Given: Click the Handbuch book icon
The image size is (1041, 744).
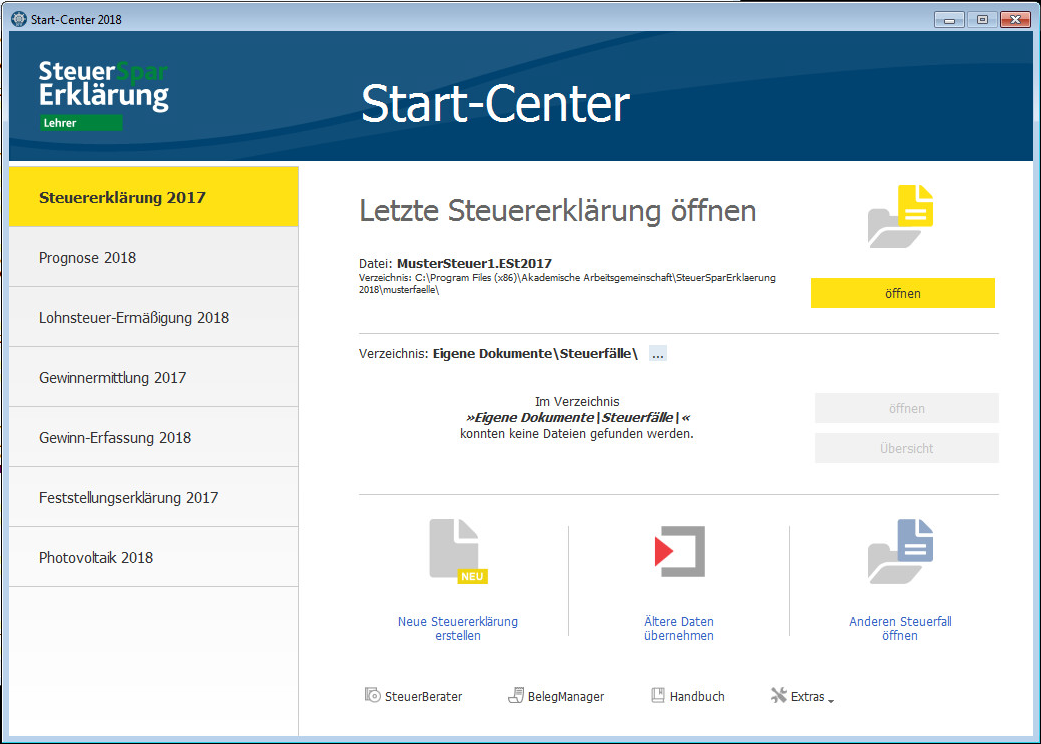Looking at the screenshot, I should click(x=658, y=695).
